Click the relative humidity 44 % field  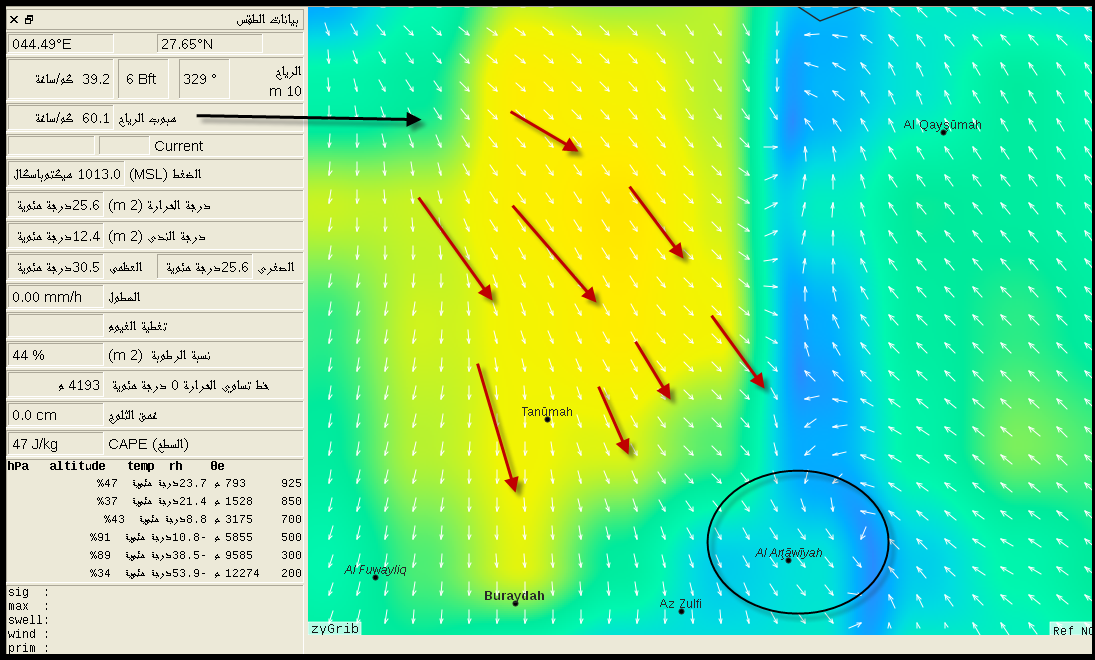(x=56, y=355)
